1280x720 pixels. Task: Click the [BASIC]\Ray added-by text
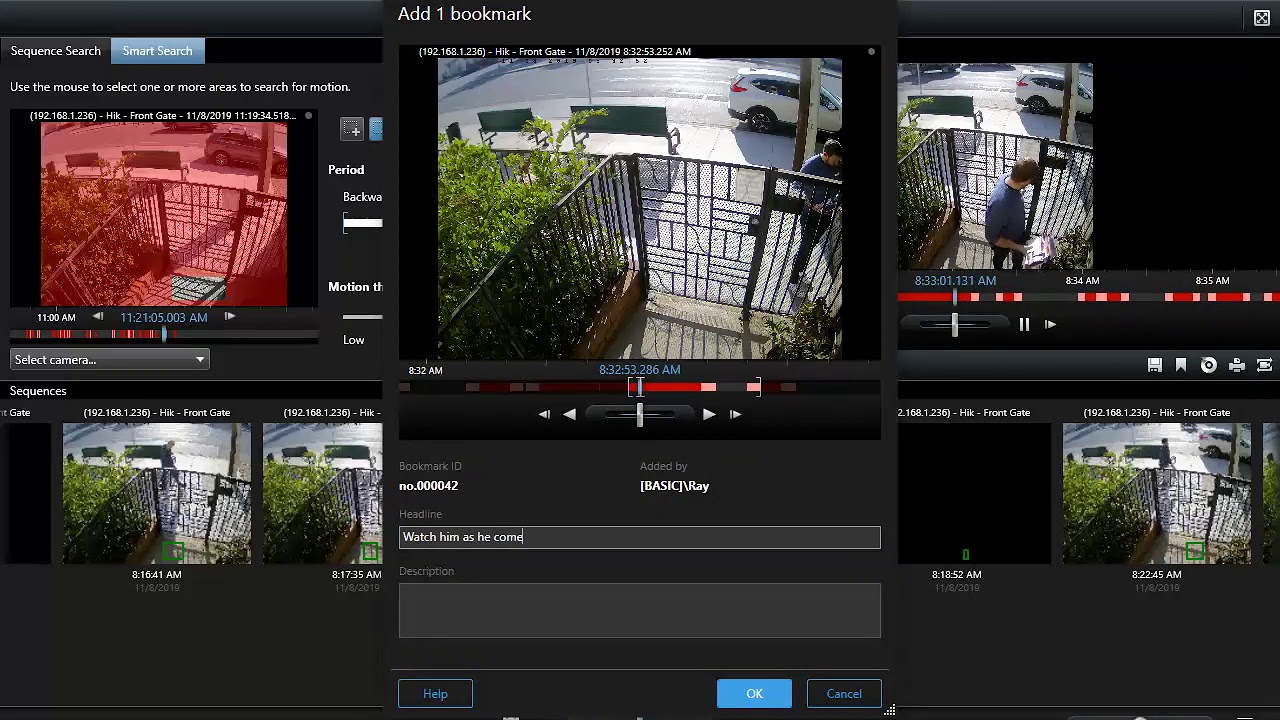pos(675,486)
